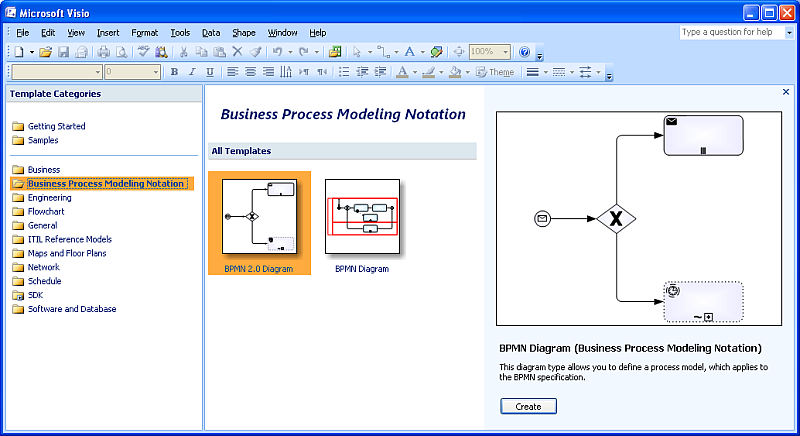Set Align Right
This screenshot has height=436, width=800.
click(268, 72)
